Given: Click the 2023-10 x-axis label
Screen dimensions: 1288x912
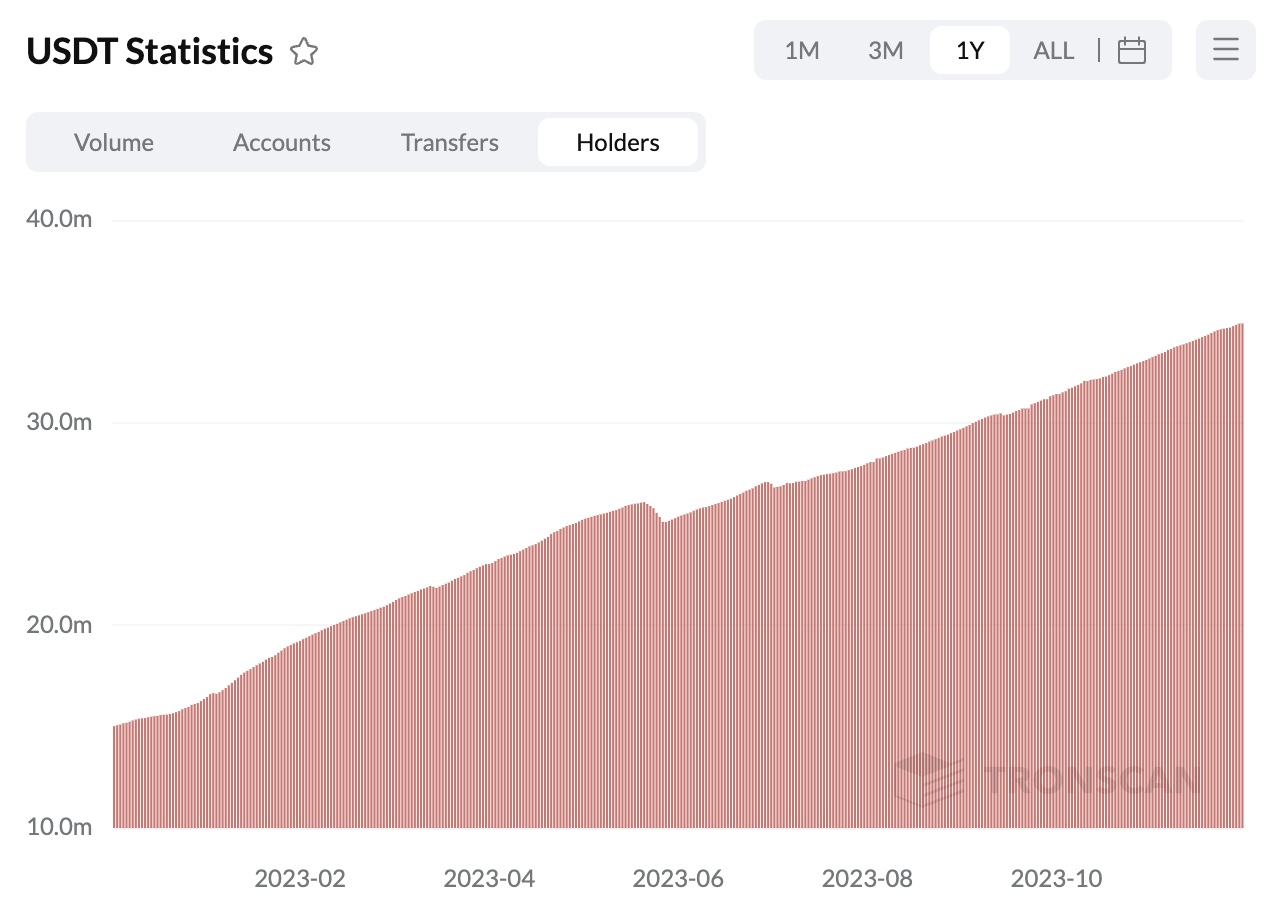Looking at the screenshot, I should point(1056,879).
